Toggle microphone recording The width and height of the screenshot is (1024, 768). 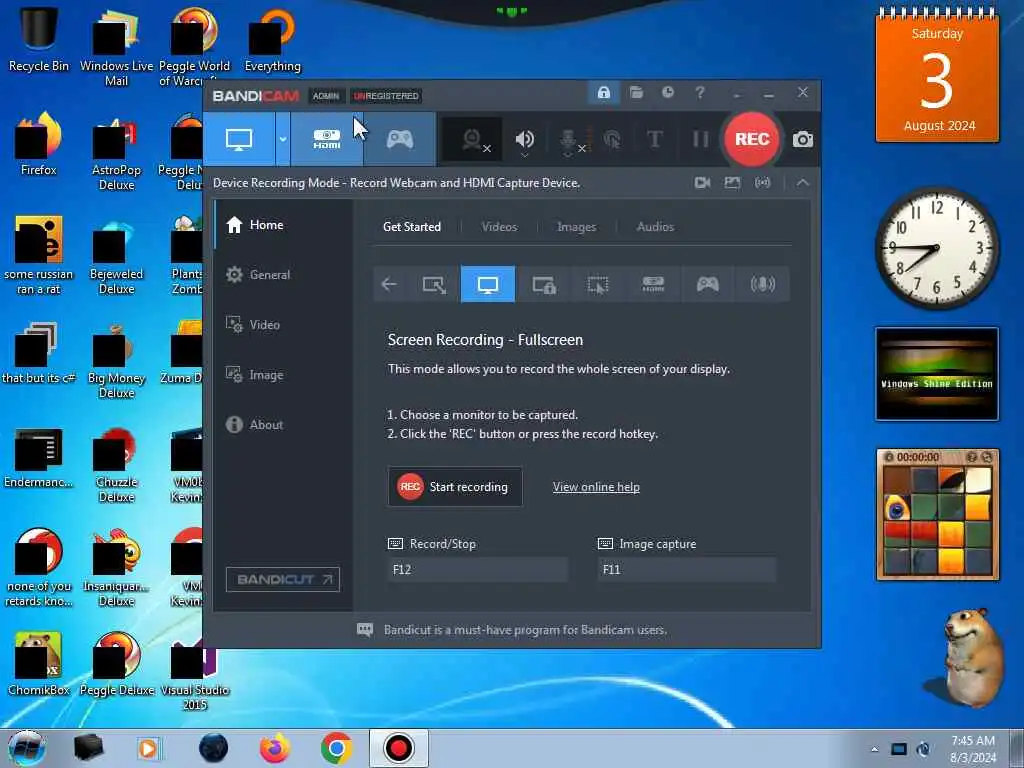click(569, 139)
